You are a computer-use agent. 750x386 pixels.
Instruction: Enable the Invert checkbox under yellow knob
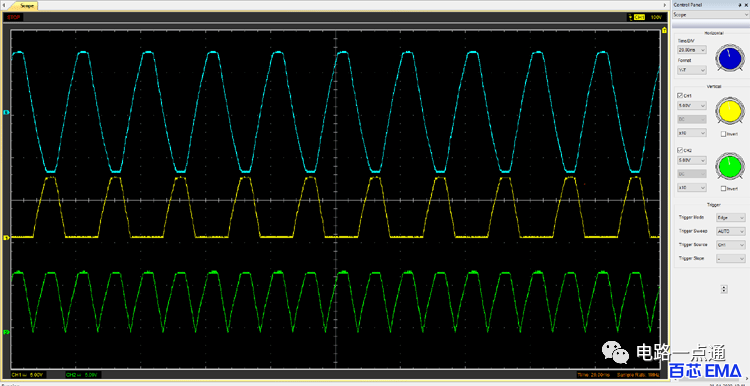[x=724, y=134]
